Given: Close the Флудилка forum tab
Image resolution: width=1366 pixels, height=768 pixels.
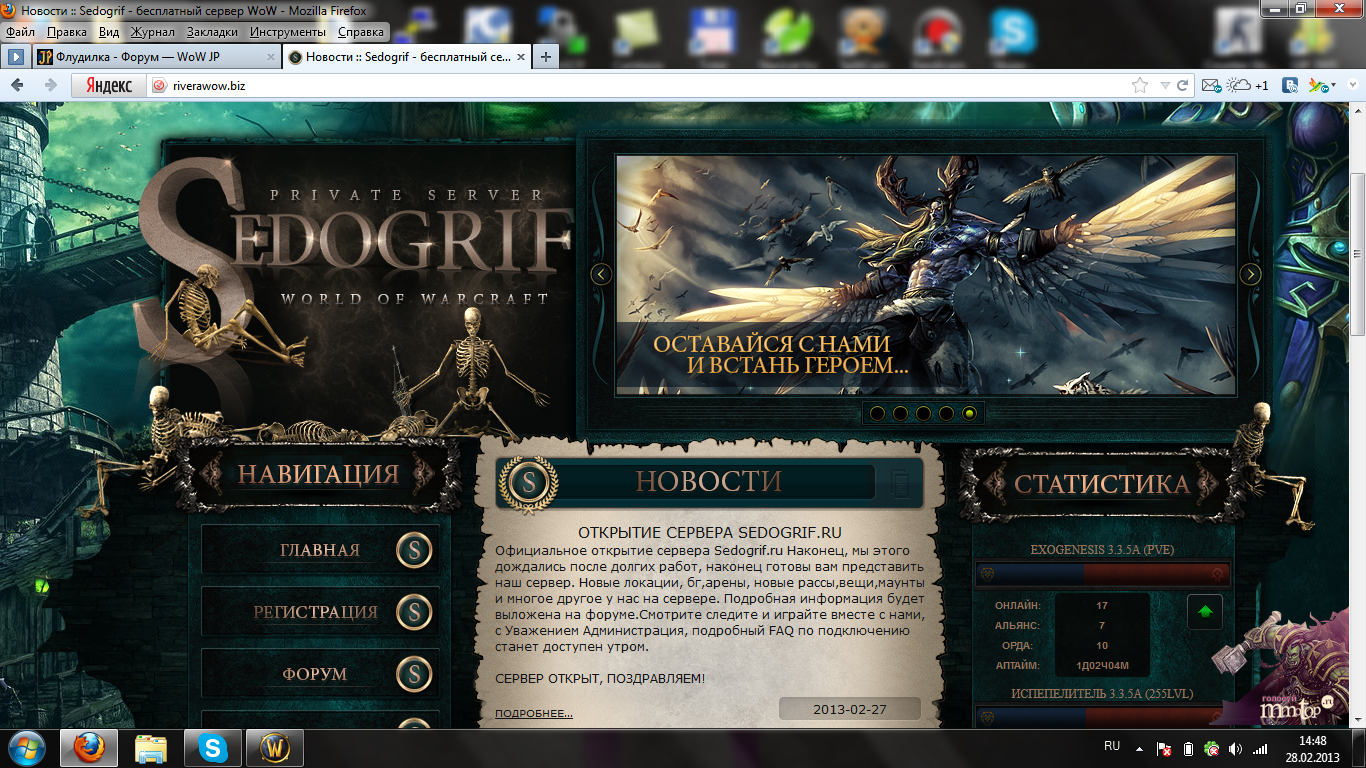Looking at the screenshot, I should point(270,57).
